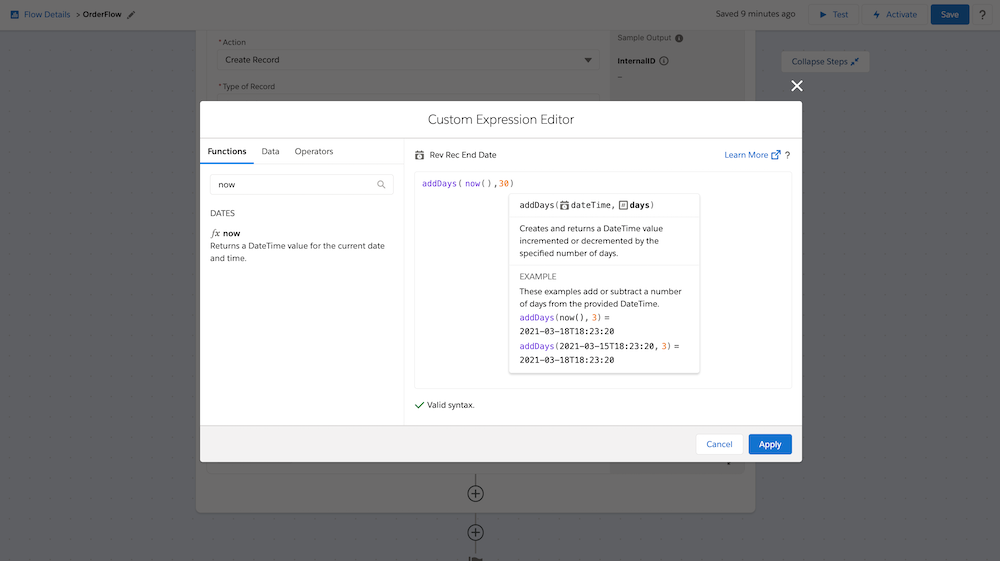The width and height of the screenshot is (1000, 561).
Task: Click into the addDays expression editor line
Action: tap(467, 184)
